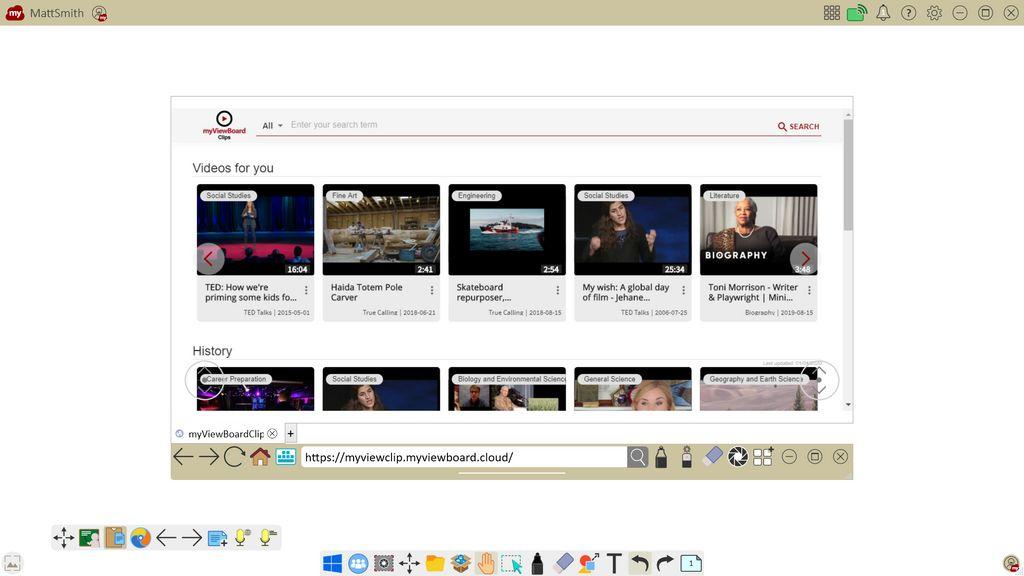This screenshot has height=576, width=1024.
Task: Open TED priming kids video thumbnail
Action: (x=255, y=229)
